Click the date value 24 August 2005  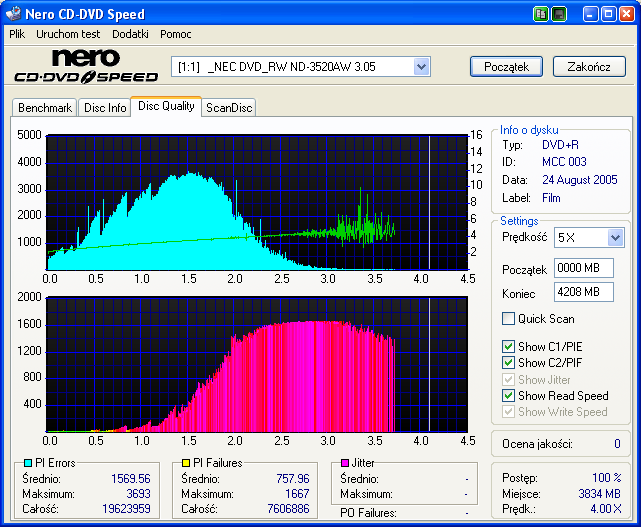coord(580,180)
